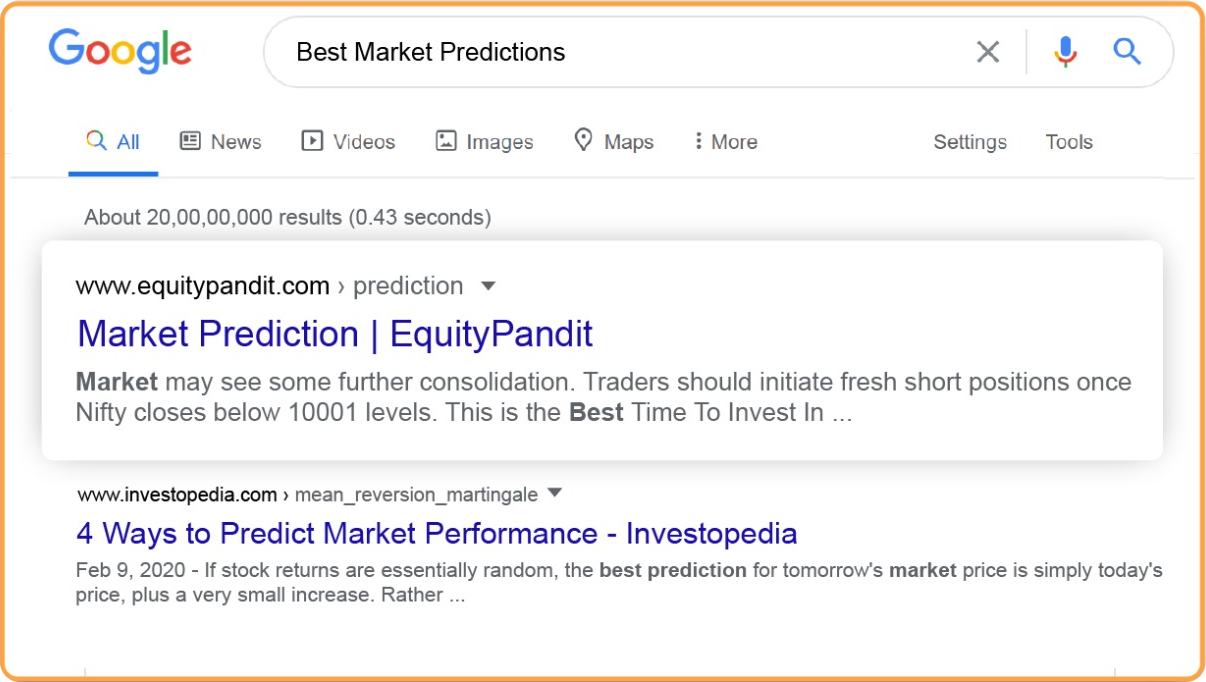
Task: Open the More options menu
Action: (726, 142)
